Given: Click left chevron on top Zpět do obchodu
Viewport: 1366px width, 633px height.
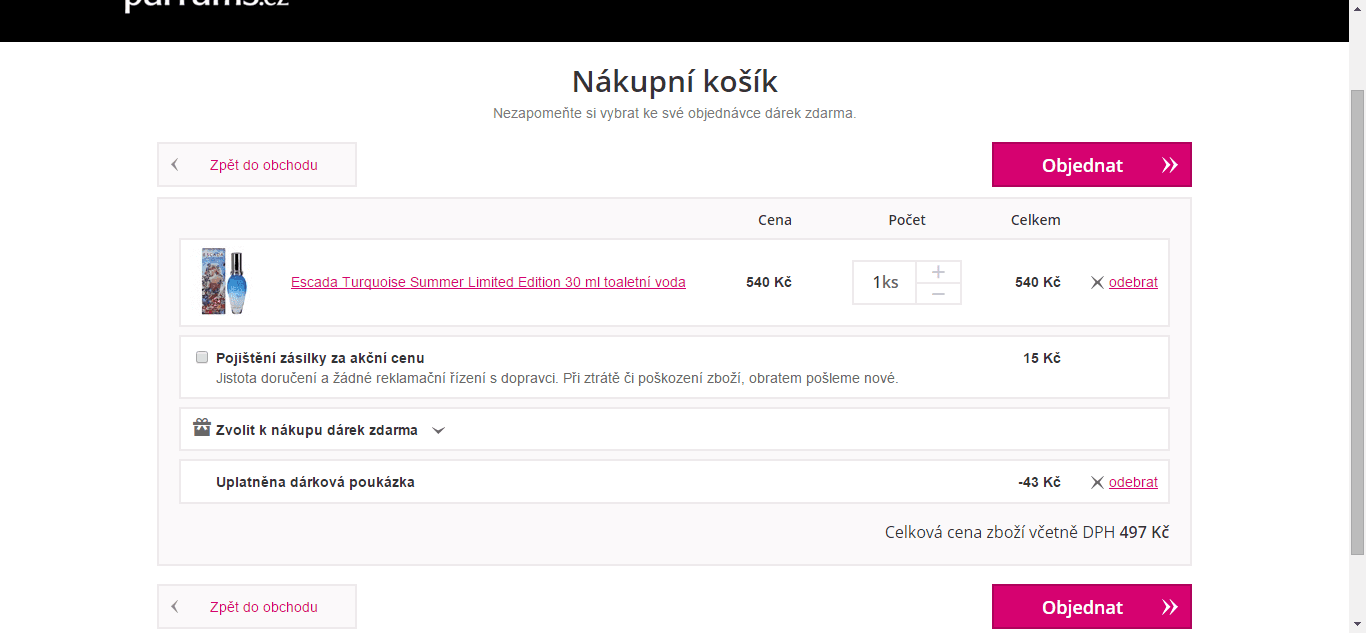Looking at the screenshot, I should (175, 165).
